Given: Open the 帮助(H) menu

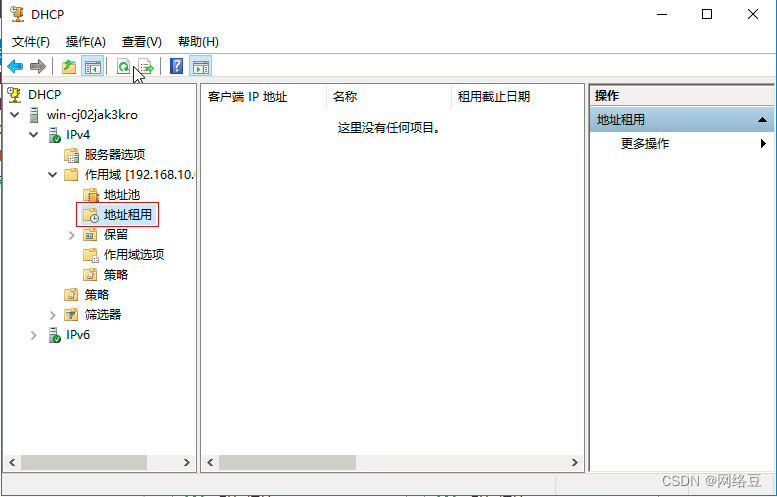Looking at the screenshot, I should coord(198,42).
